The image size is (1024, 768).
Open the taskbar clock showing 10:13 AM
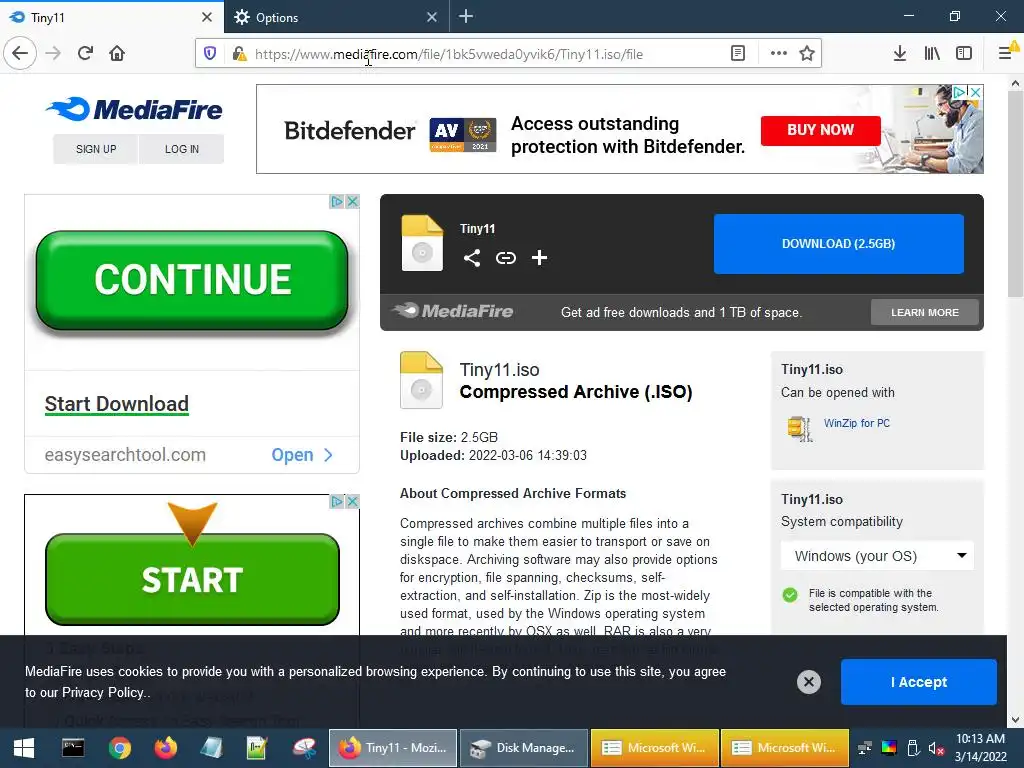pos(980,748)
